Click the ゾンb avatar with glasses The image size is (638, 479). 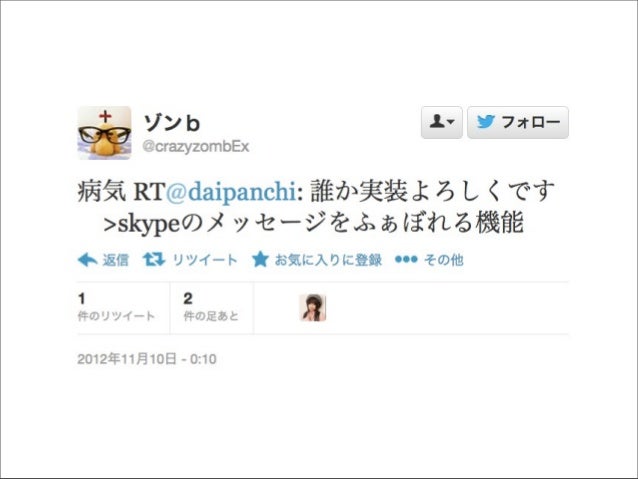105,133
